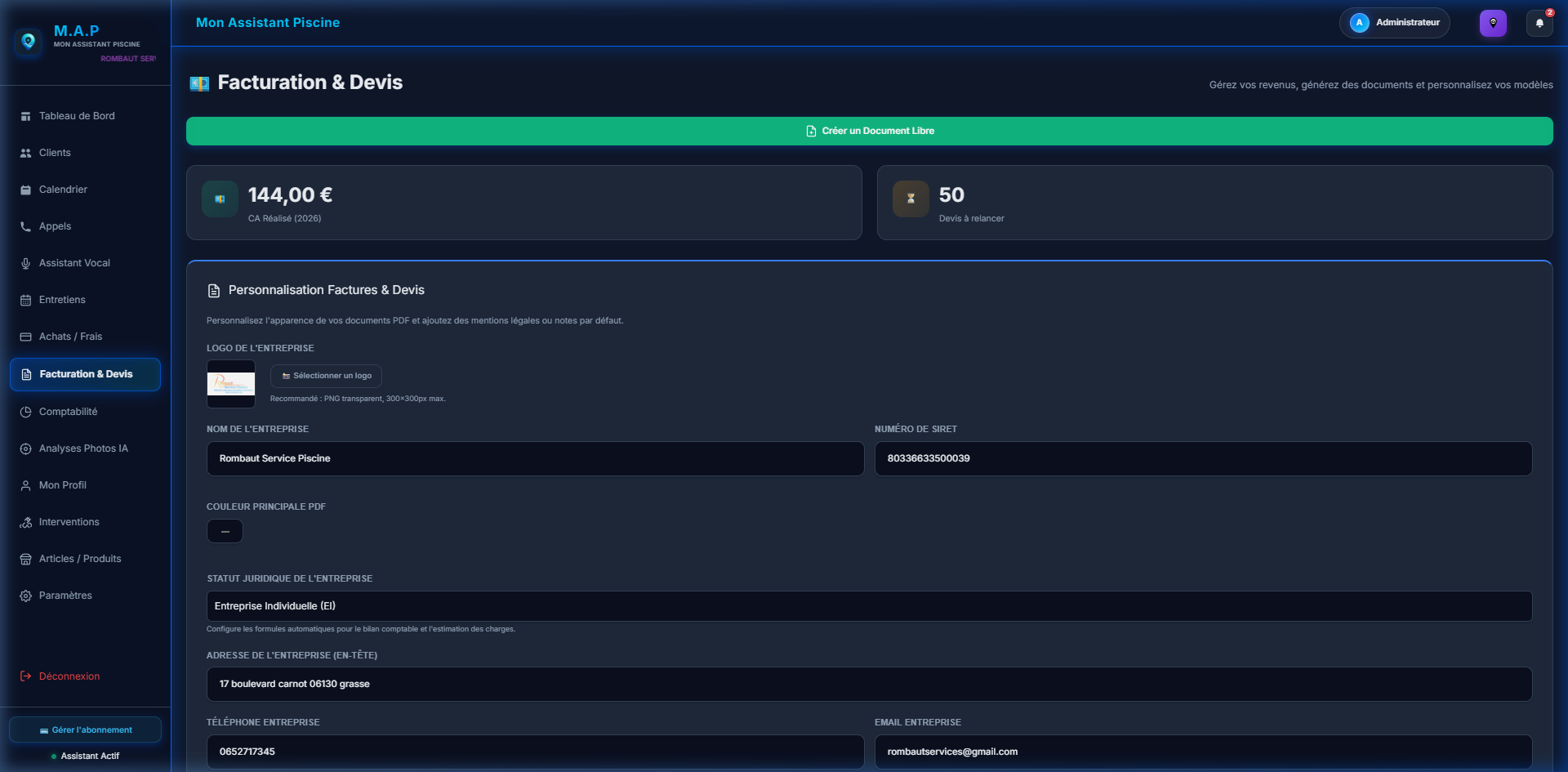Click Sélectionner un logo button

[326, 376]
